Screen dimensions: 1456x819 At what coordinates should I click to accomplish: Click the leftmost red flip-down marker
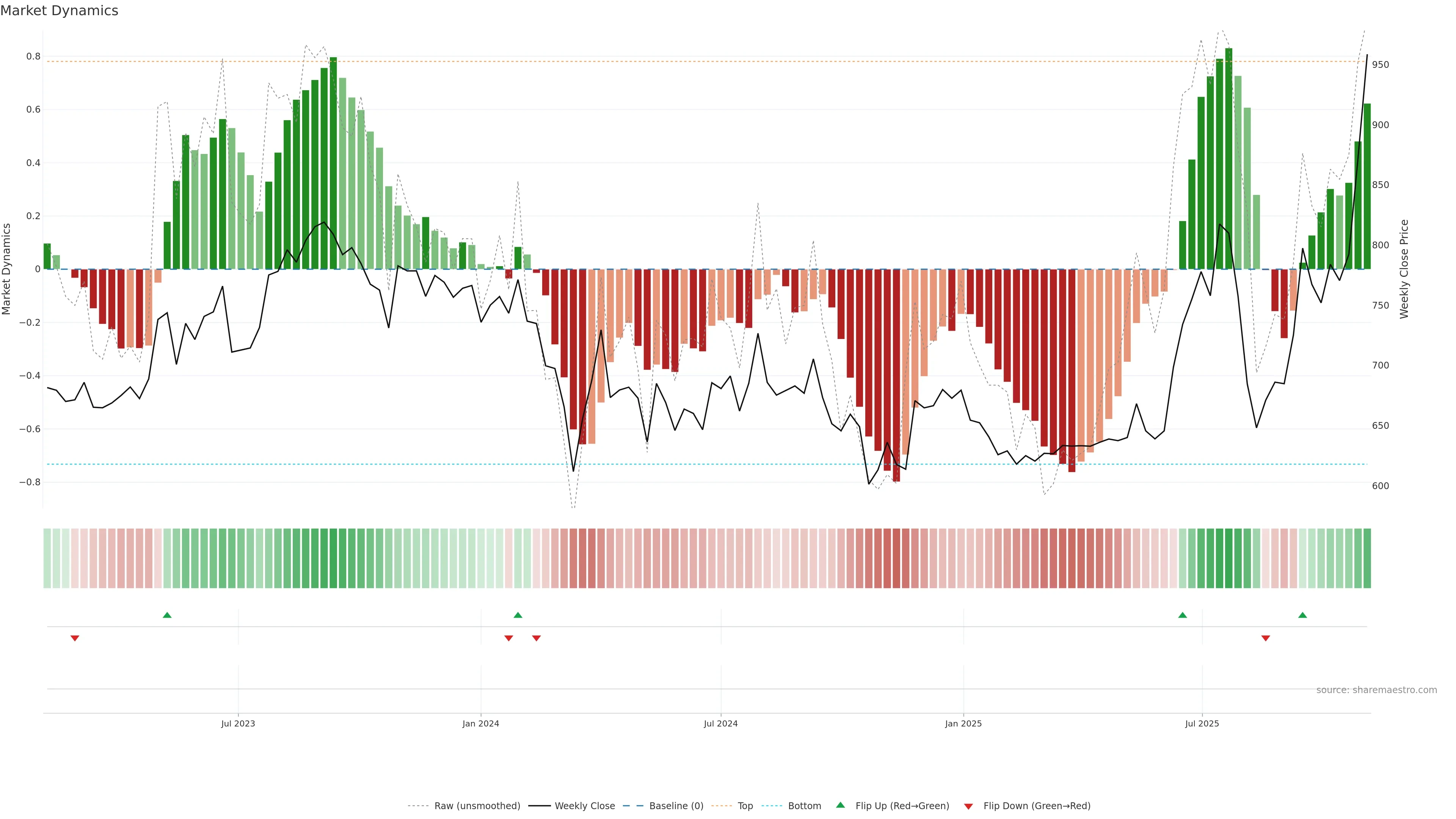pyautogui.click(x=75, y=638)
